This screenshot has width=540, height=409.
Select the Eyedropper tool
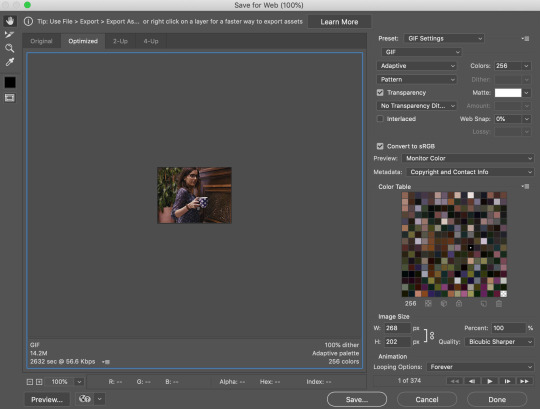point(10,62)
